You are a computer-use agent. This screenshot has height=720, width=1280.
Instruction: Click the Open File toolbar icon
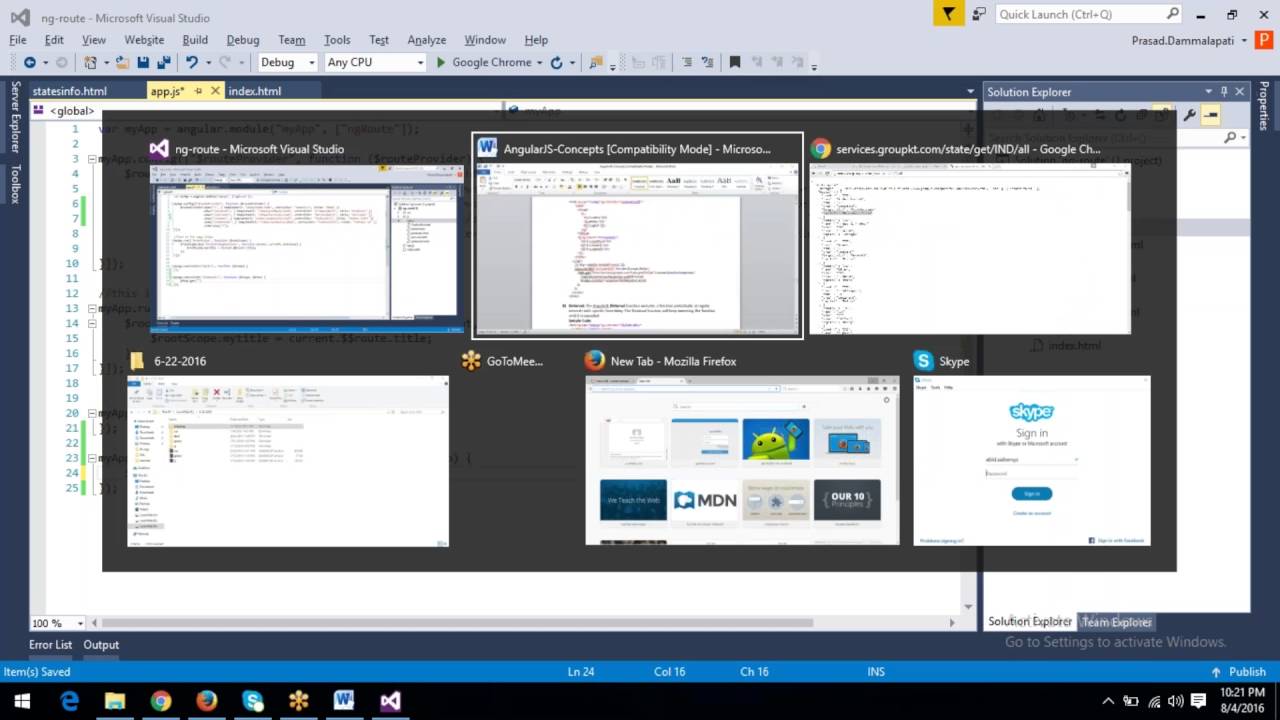(122, 62)
